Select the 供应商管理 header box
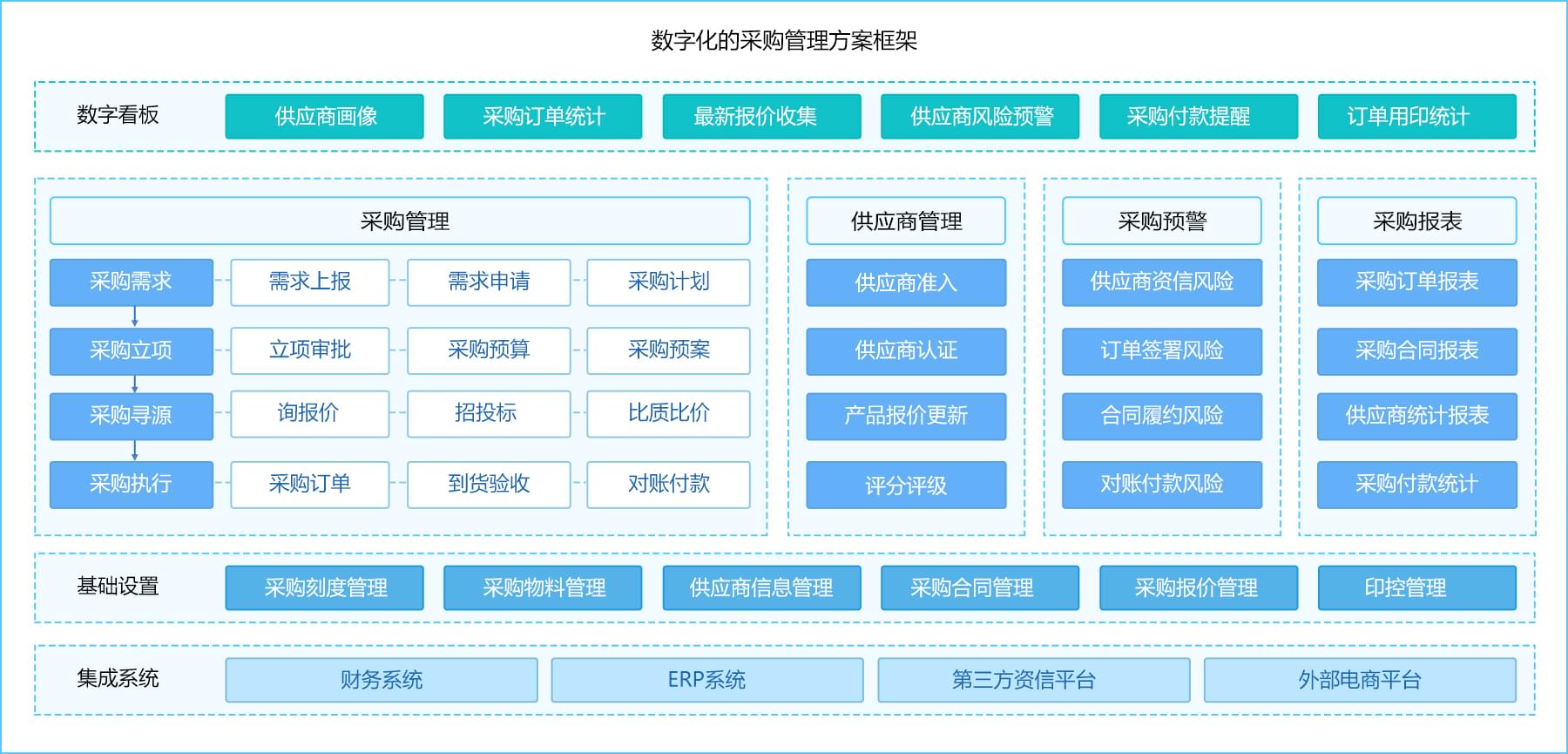 coord(906,221)
